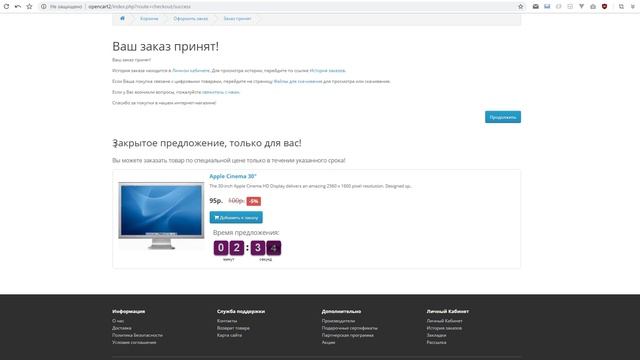Click the red shield ad-blocker extension icon
640x360 pixels.
(604, 7)
